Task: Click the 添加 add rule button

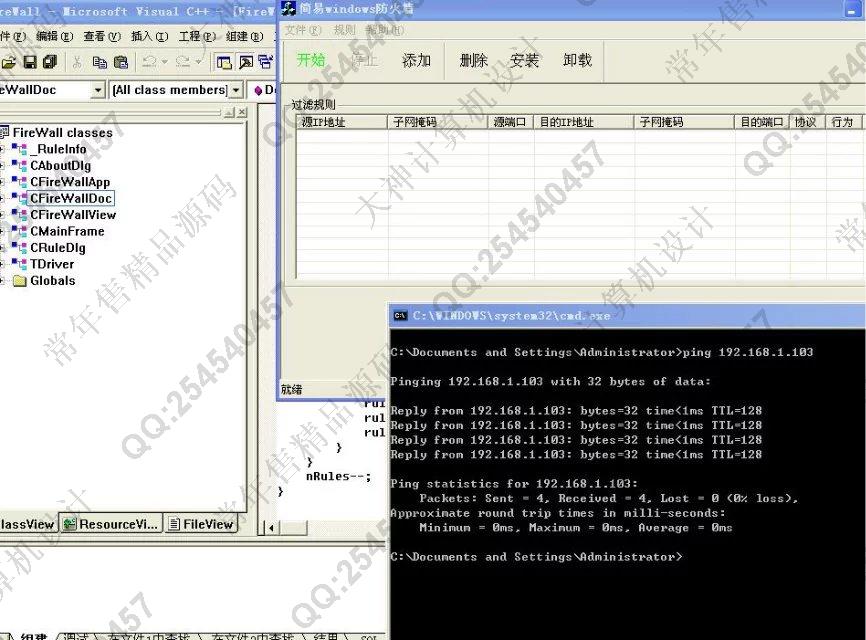Action: [x=416, y=60]
